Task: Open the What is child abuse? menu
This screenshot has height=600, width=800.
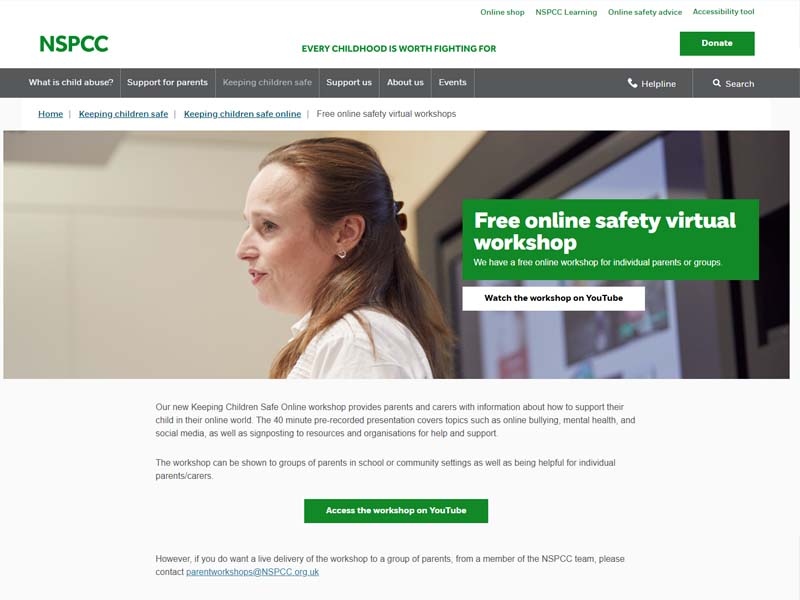Action: (x=71, y=82)
